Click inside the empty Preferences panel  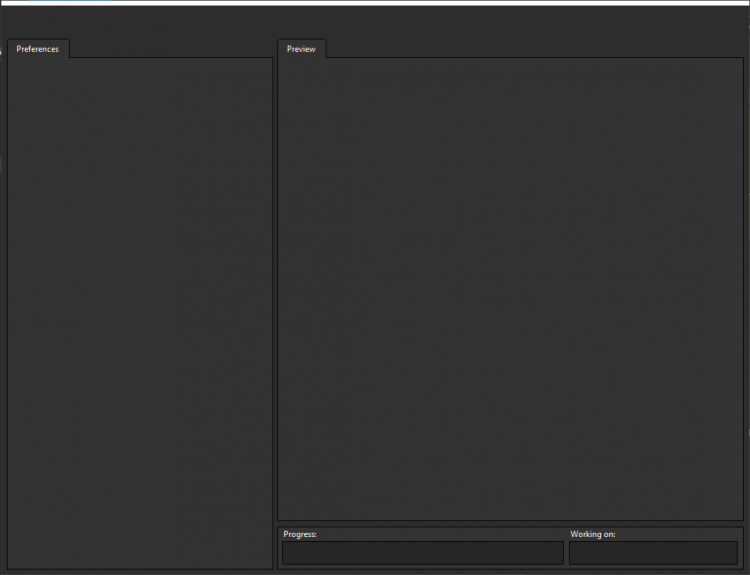tap(140, 300)
